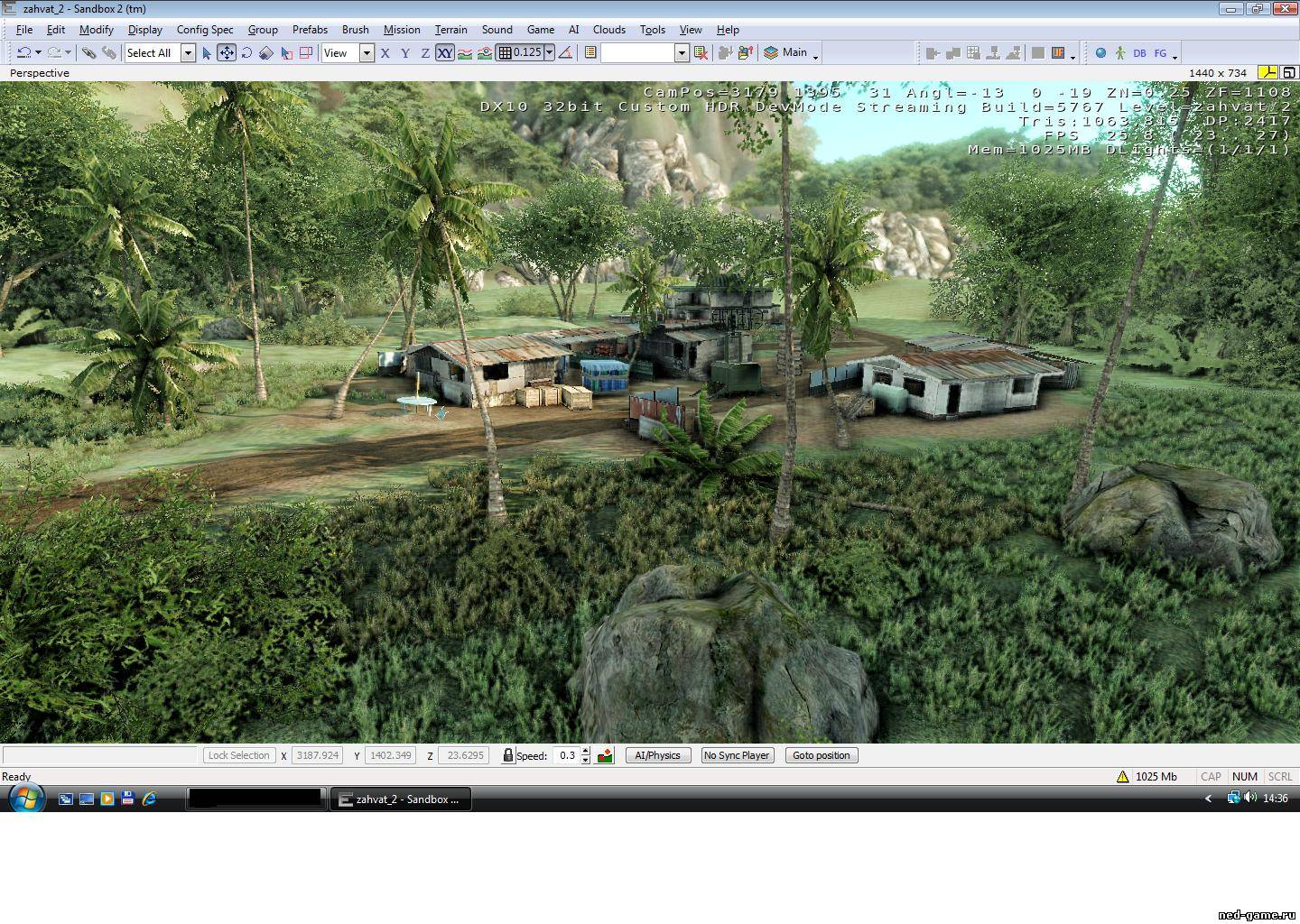
Task: Toggle the XY plane constraint
Action: (445, 53)
